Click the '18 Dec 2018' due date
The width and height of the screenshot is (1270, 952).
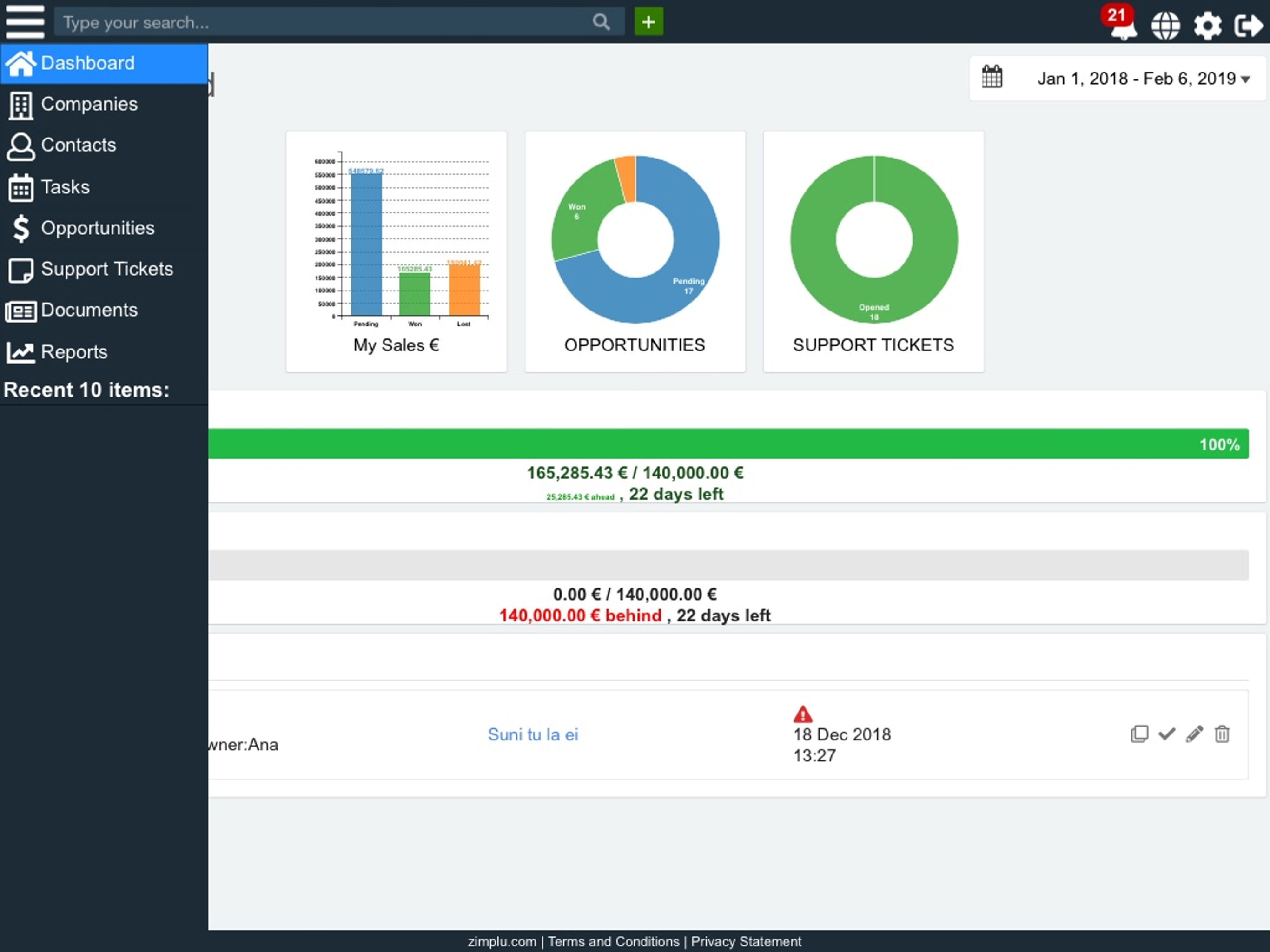842,734
